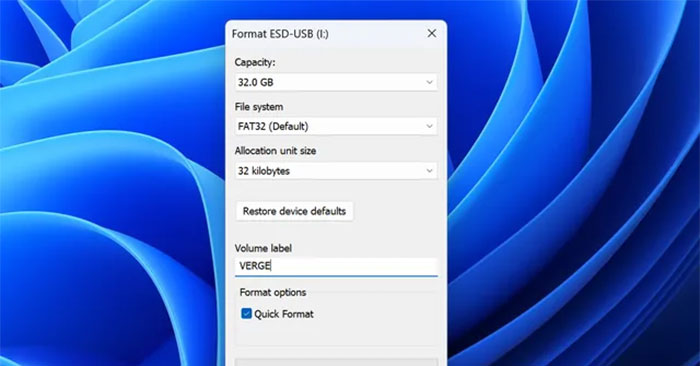Click the File system label
Image resolution: width=700 pixels, height=366 pixels.
click(x=259, y=107)
